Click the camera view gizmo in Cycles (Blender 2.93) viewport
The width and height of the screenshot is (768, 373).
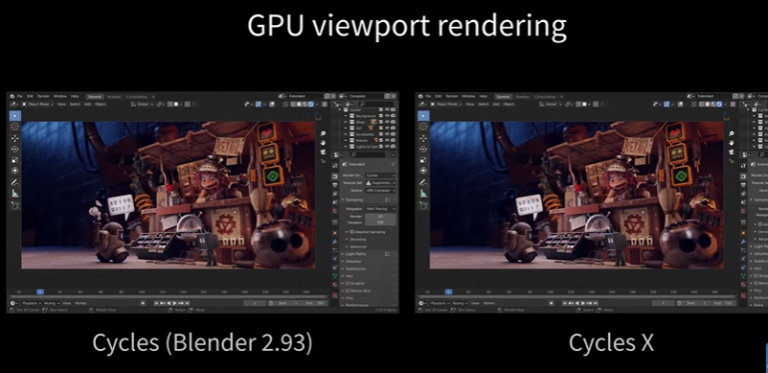(323, 152)
